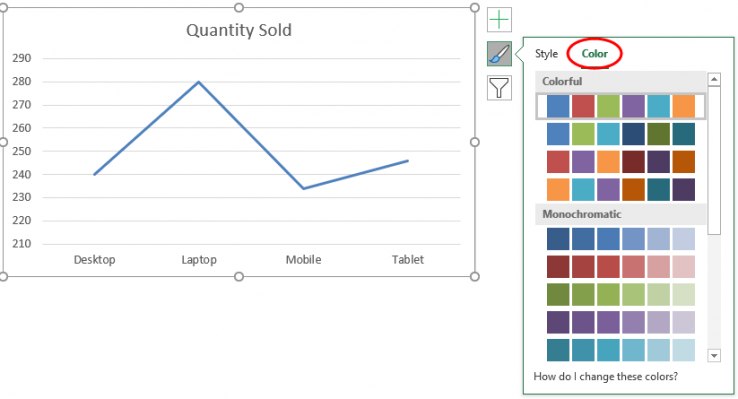
Task: Select the third Colorful palette starting with red
Action: [x=620, y=162]
